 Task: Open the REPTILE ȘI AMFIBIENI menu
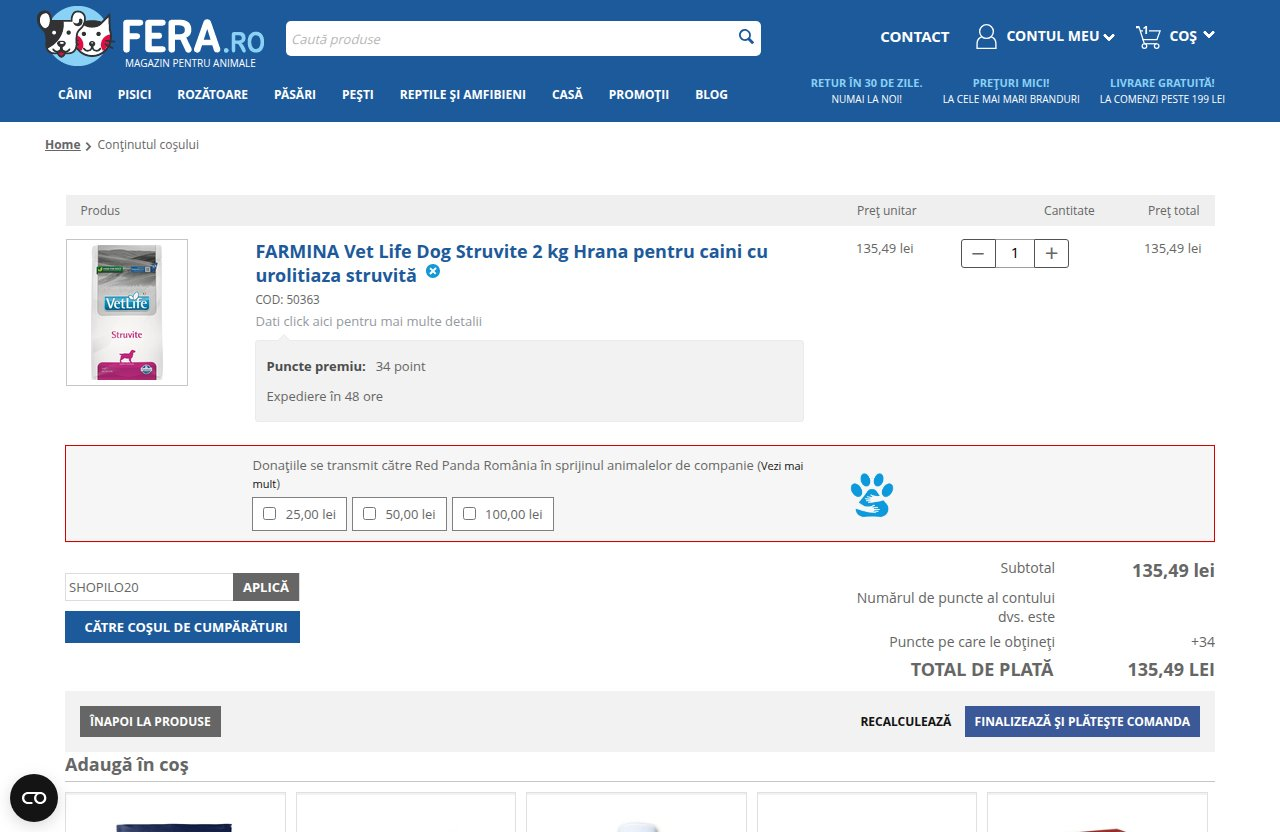[x=462, y=95]
